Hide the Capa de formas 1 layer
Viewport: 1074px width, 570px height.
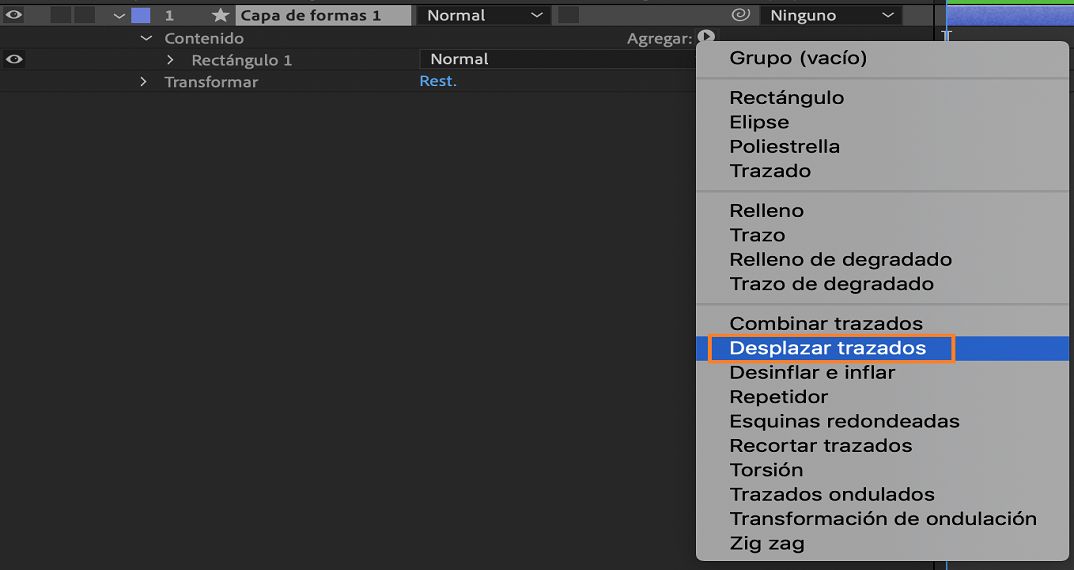(14, 15)
